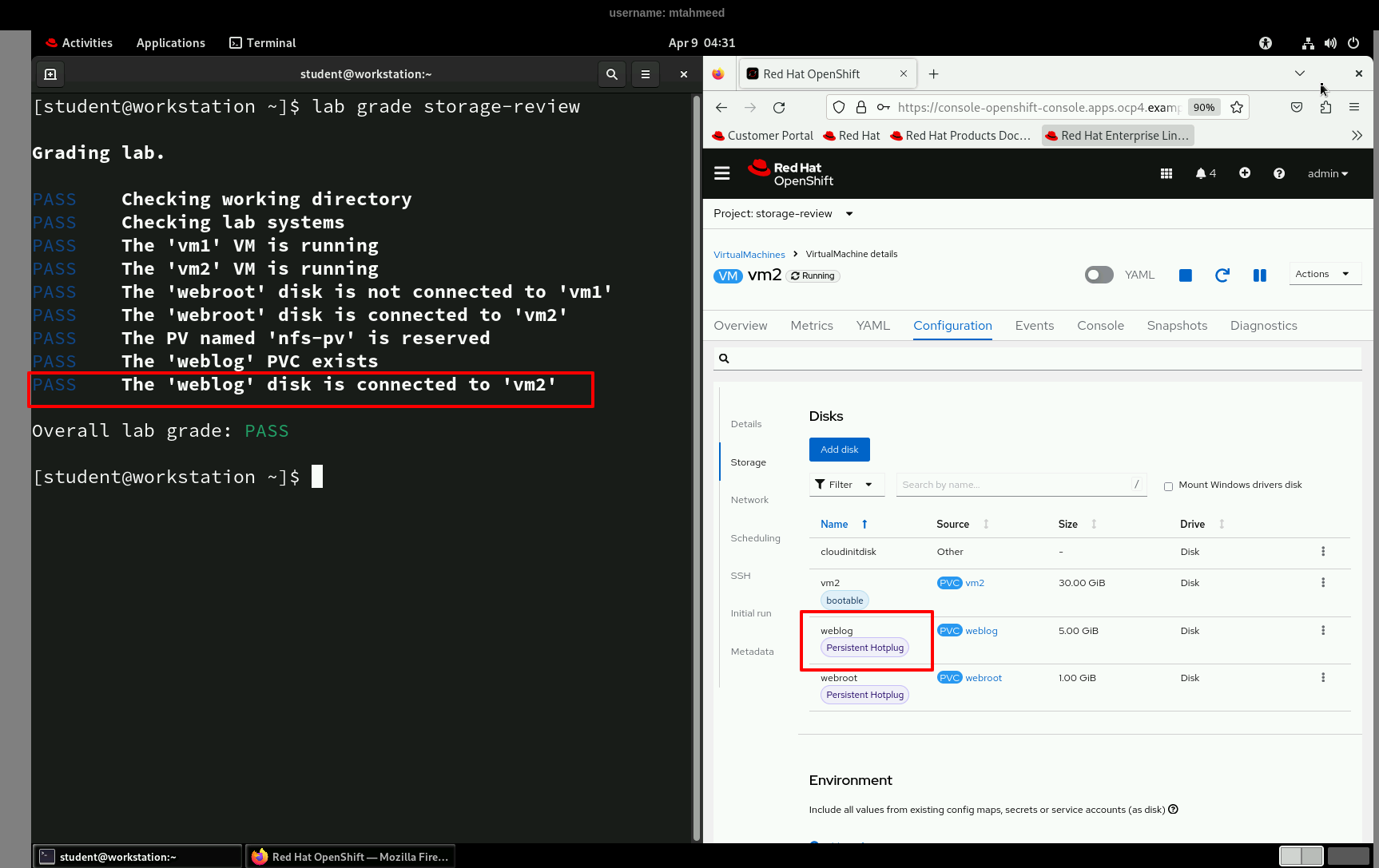List all Firefox tabs chevron
Screen dimensions: 1379x868
pyautogui.click(x=1300, y=73)
